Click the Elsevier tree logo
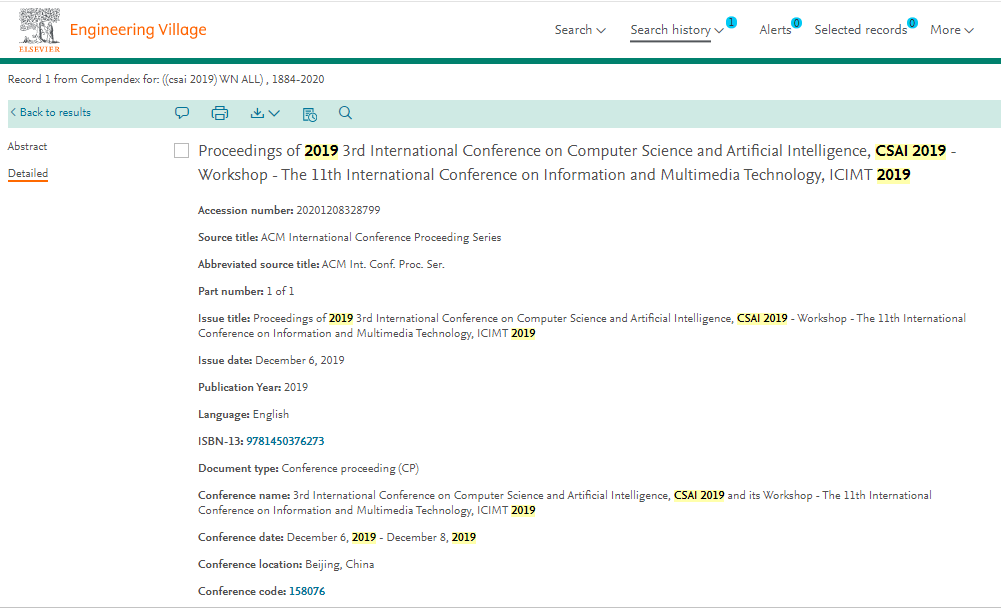This screenshot has width=1001, height=609. point(40,30)
